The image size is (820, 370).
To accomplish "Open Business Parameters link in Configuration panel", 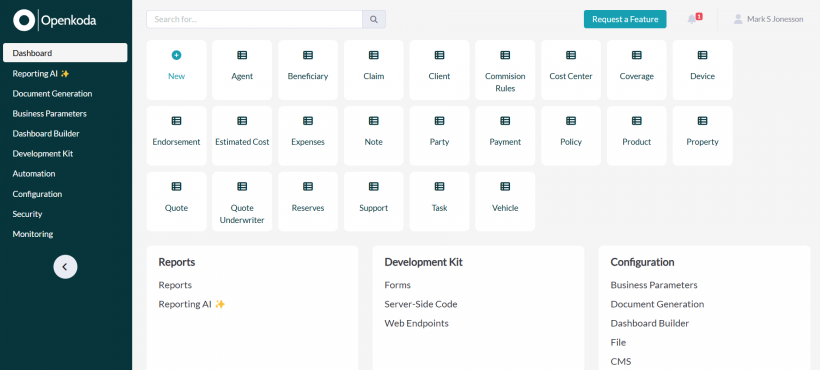I will tap(654, 285).
